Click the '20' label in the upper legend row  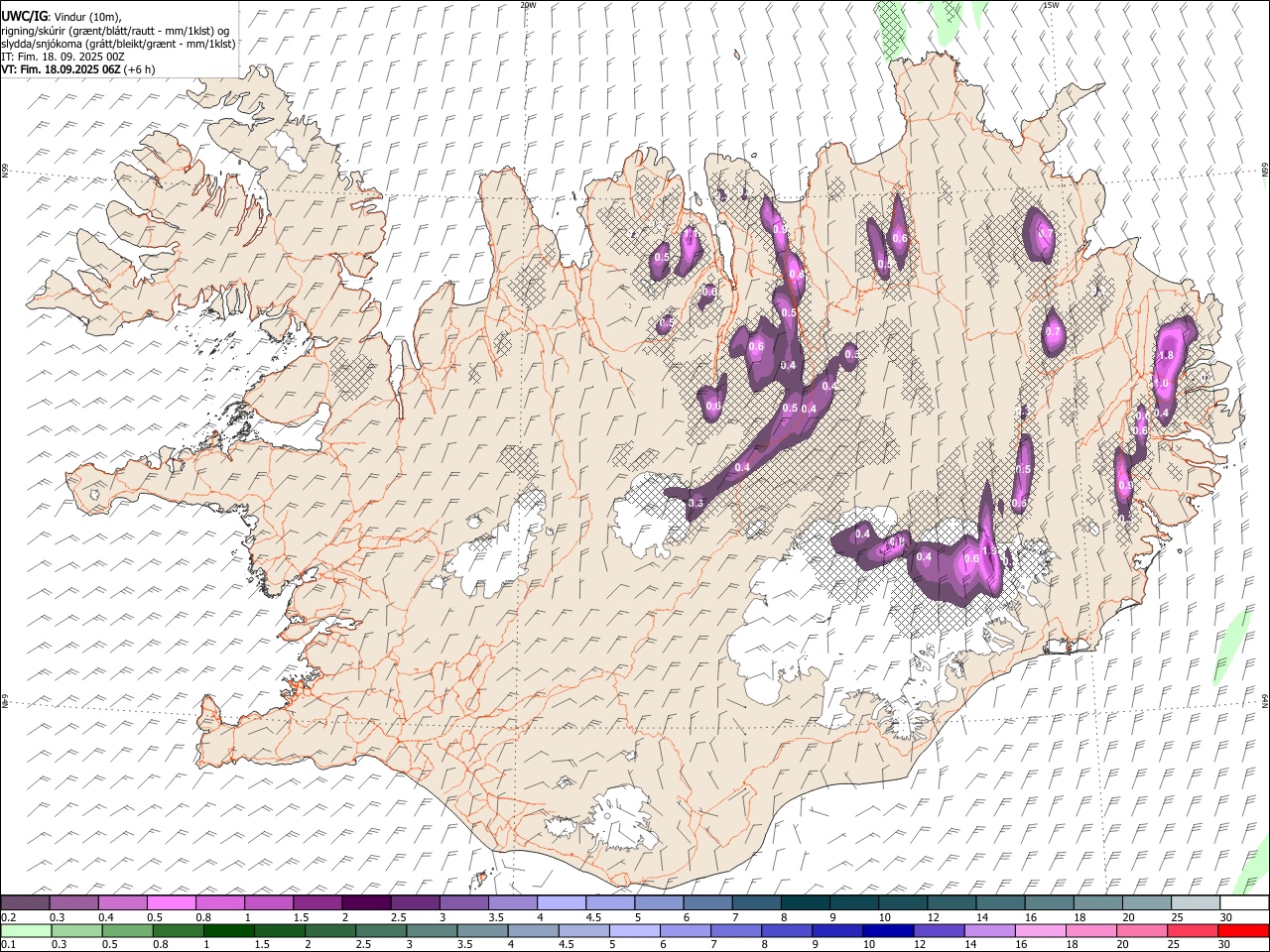tap(1128, 917)
